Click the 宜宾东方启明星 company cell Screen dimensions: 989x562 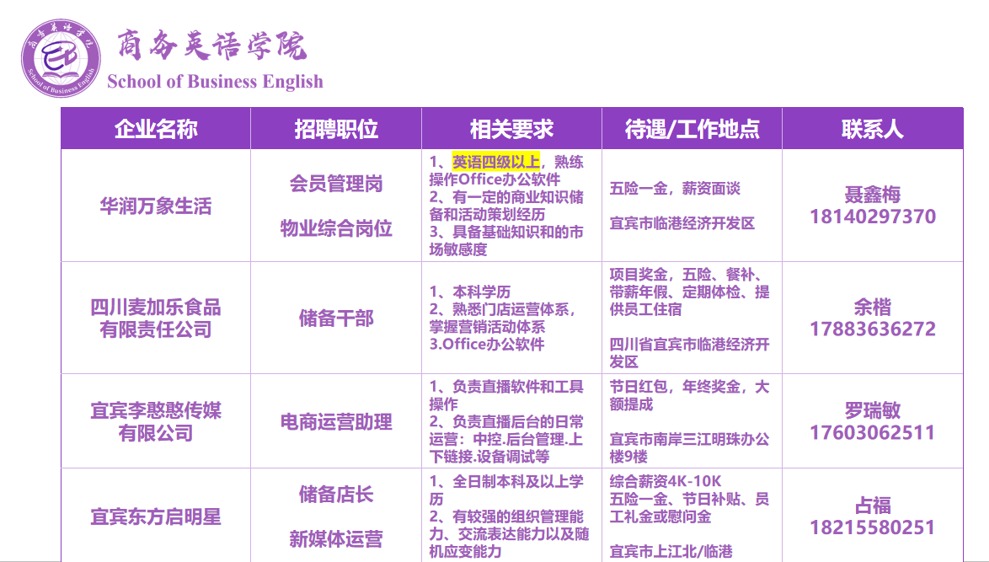tap(156, 517)
